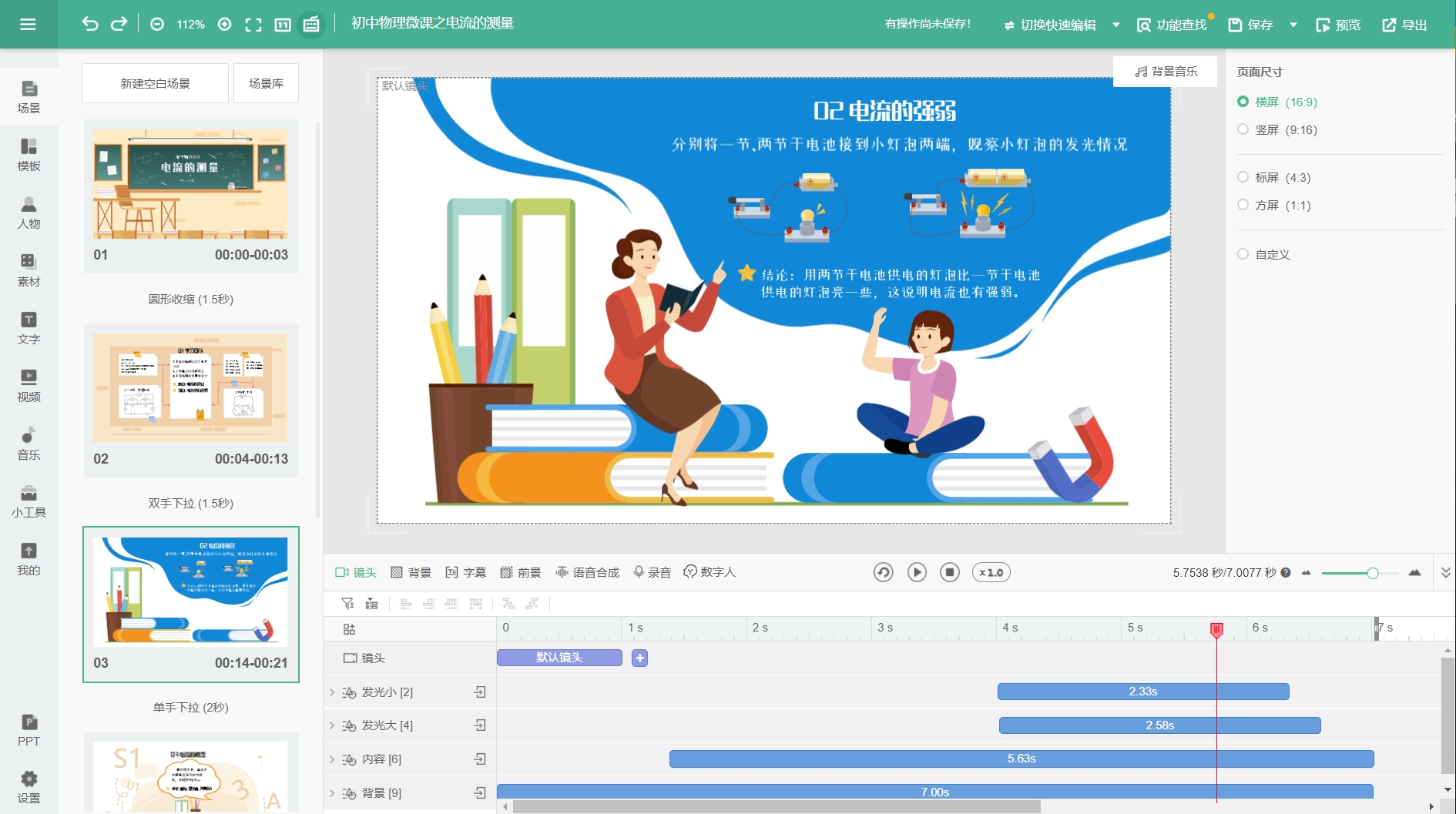The width and height of the screenshot is (1456, 814).
Task: Fit the canvas to the screen
Action: click(x=253, y=25)
